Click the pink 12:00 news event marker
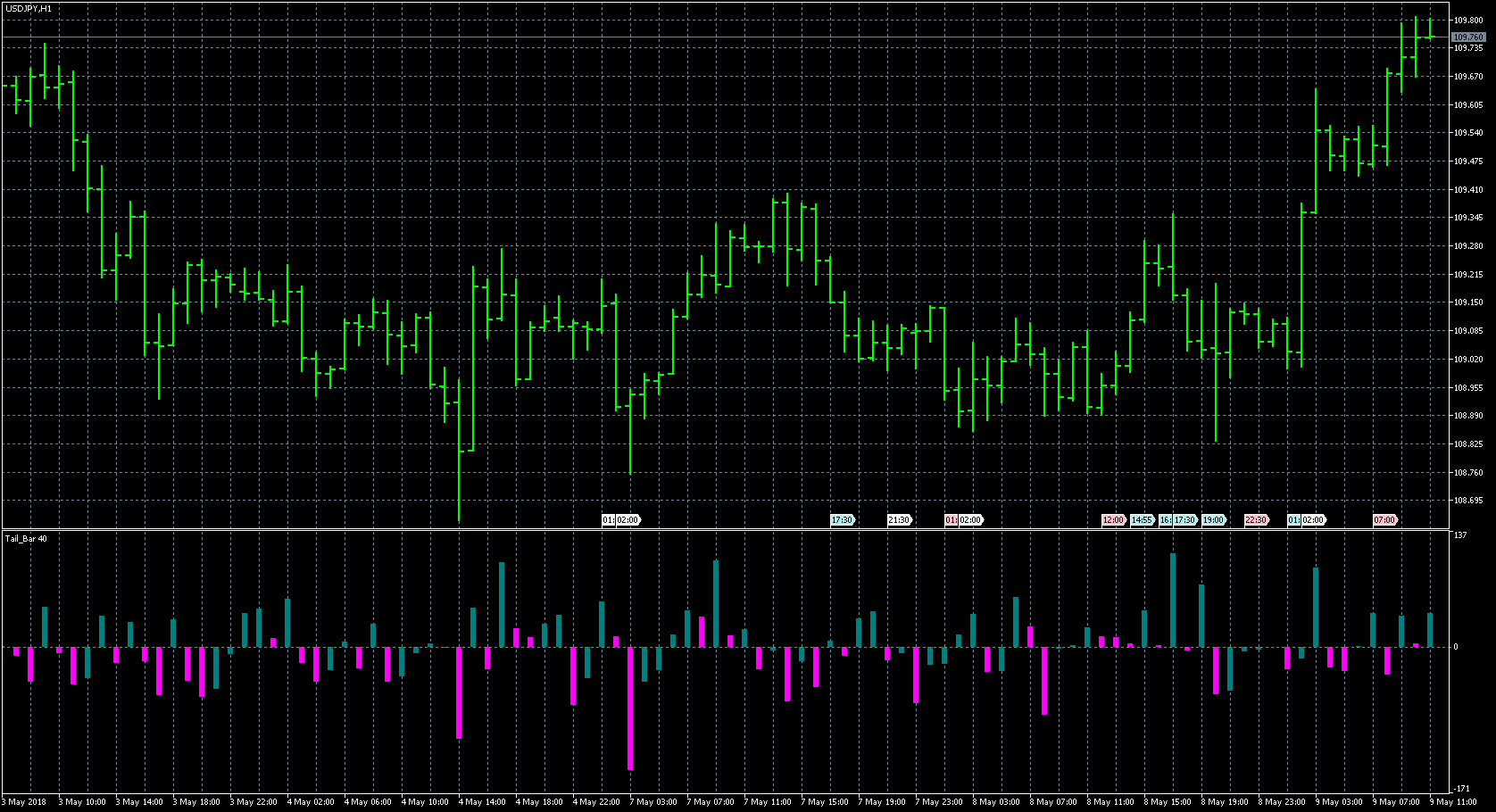Image resolution: width=1496 pixels, height=812 pixels. (1112, 520)
